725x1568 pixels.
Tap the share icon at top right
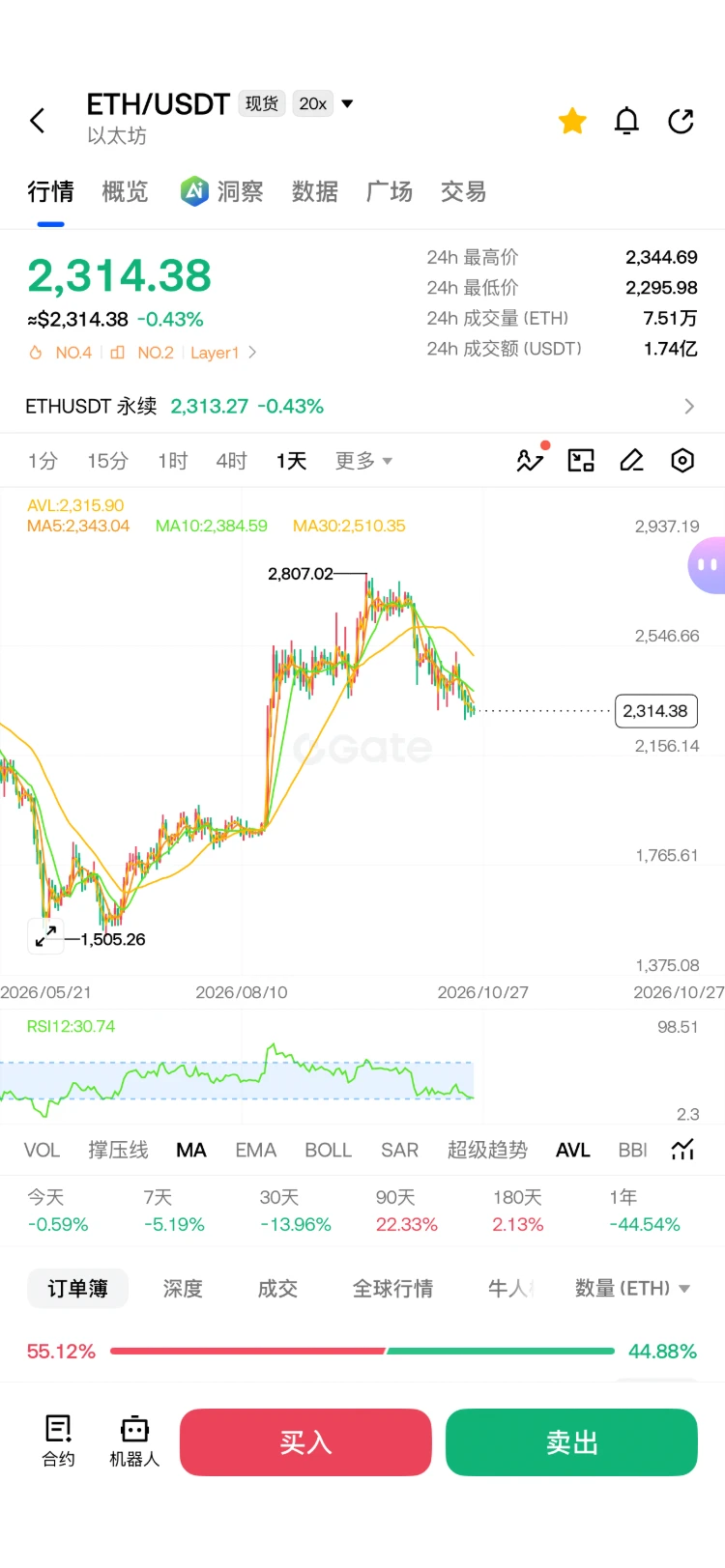tap(681, 121)
